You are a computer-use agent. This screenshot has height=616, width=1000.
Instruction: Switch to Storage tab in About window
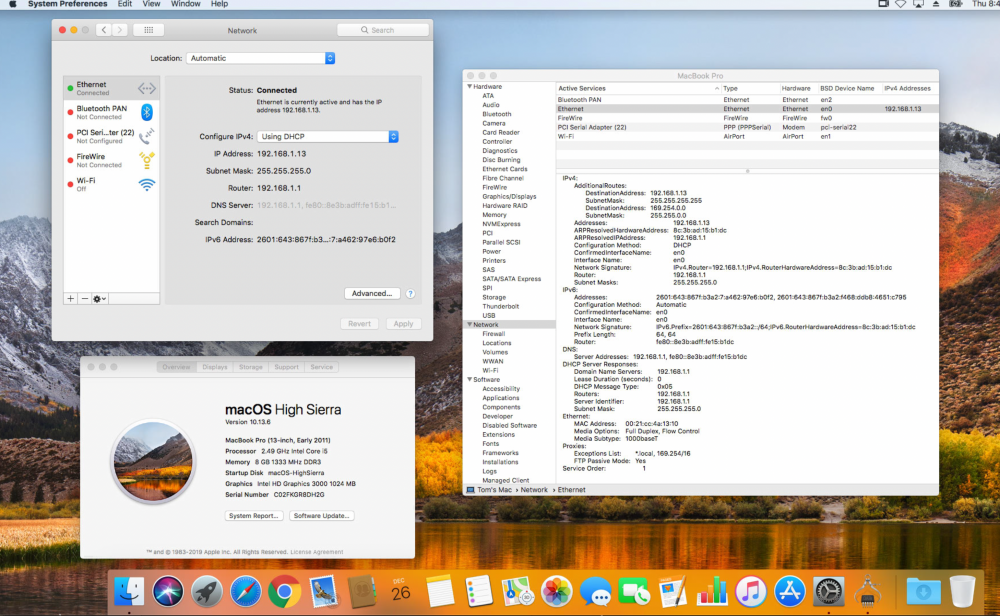[x=251, y=367]
